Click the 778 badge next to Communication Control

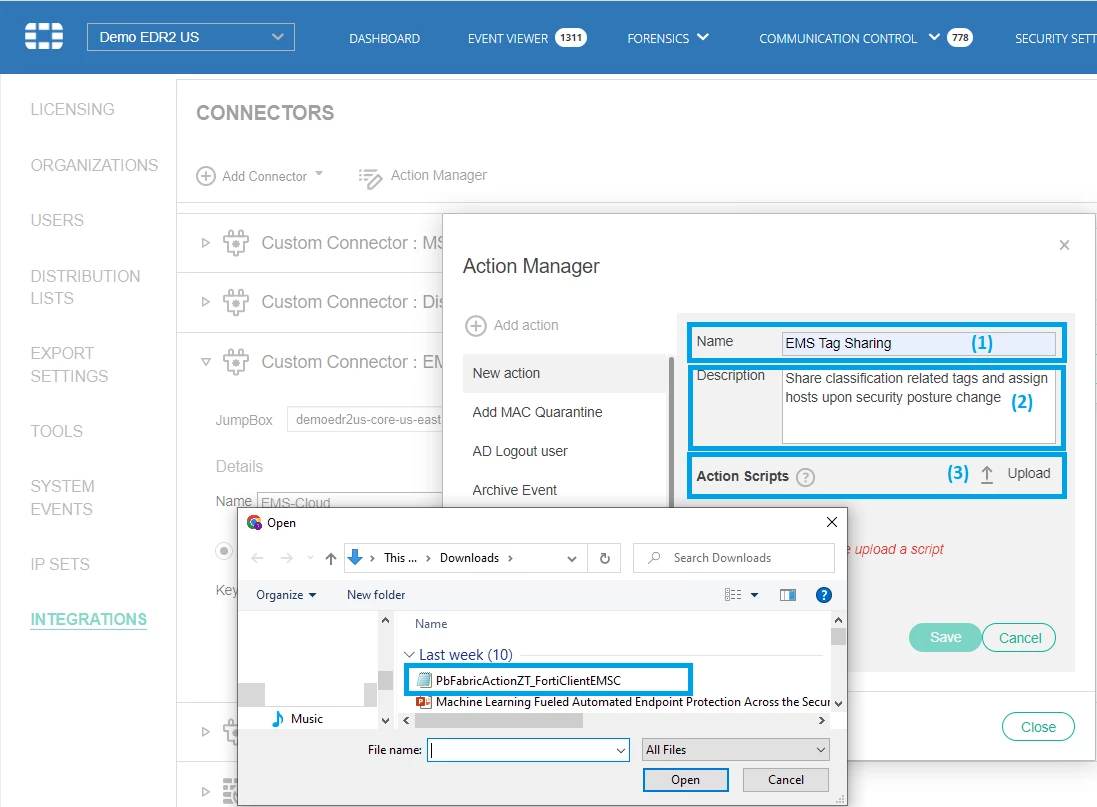click(x=960, y=38)
